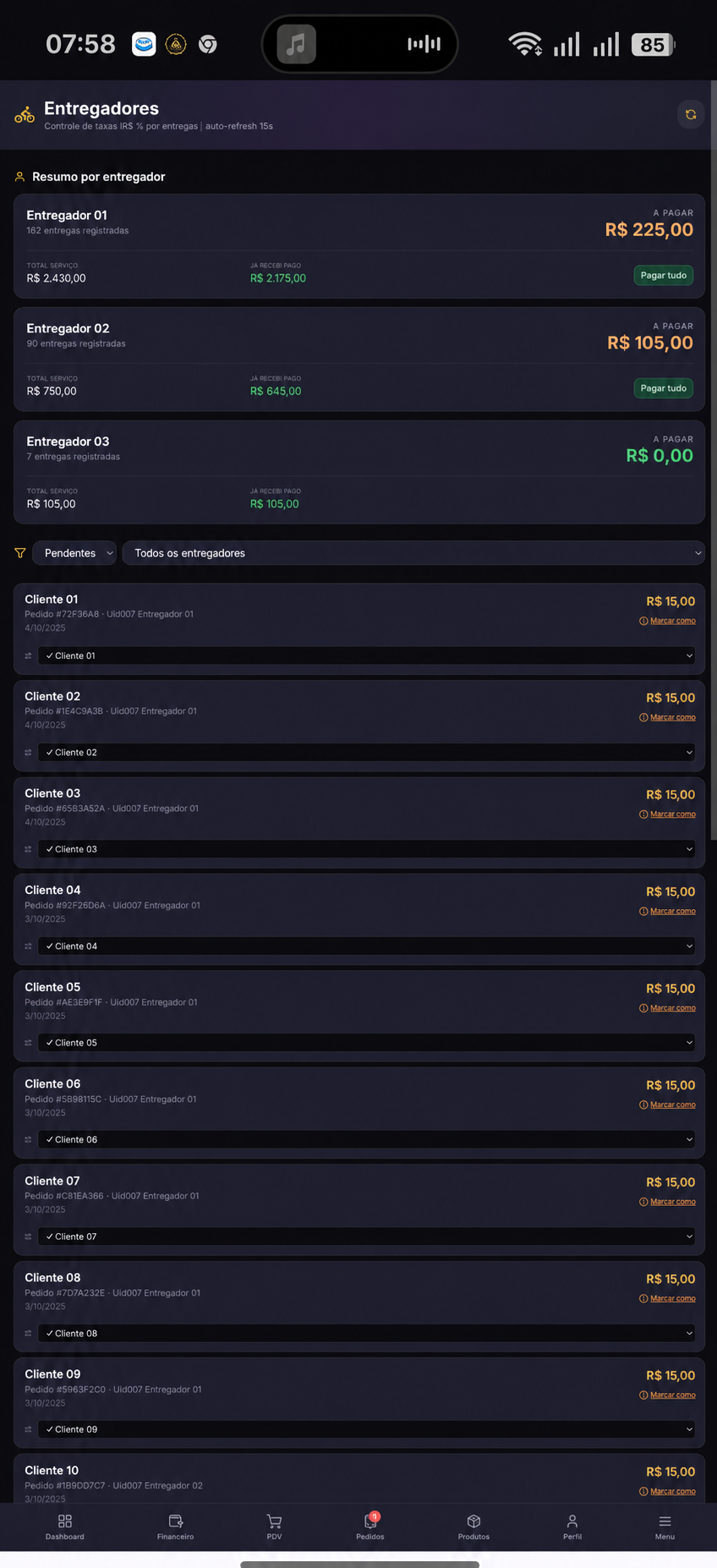Open the Menu hamburger icon

click(665, 1521)
